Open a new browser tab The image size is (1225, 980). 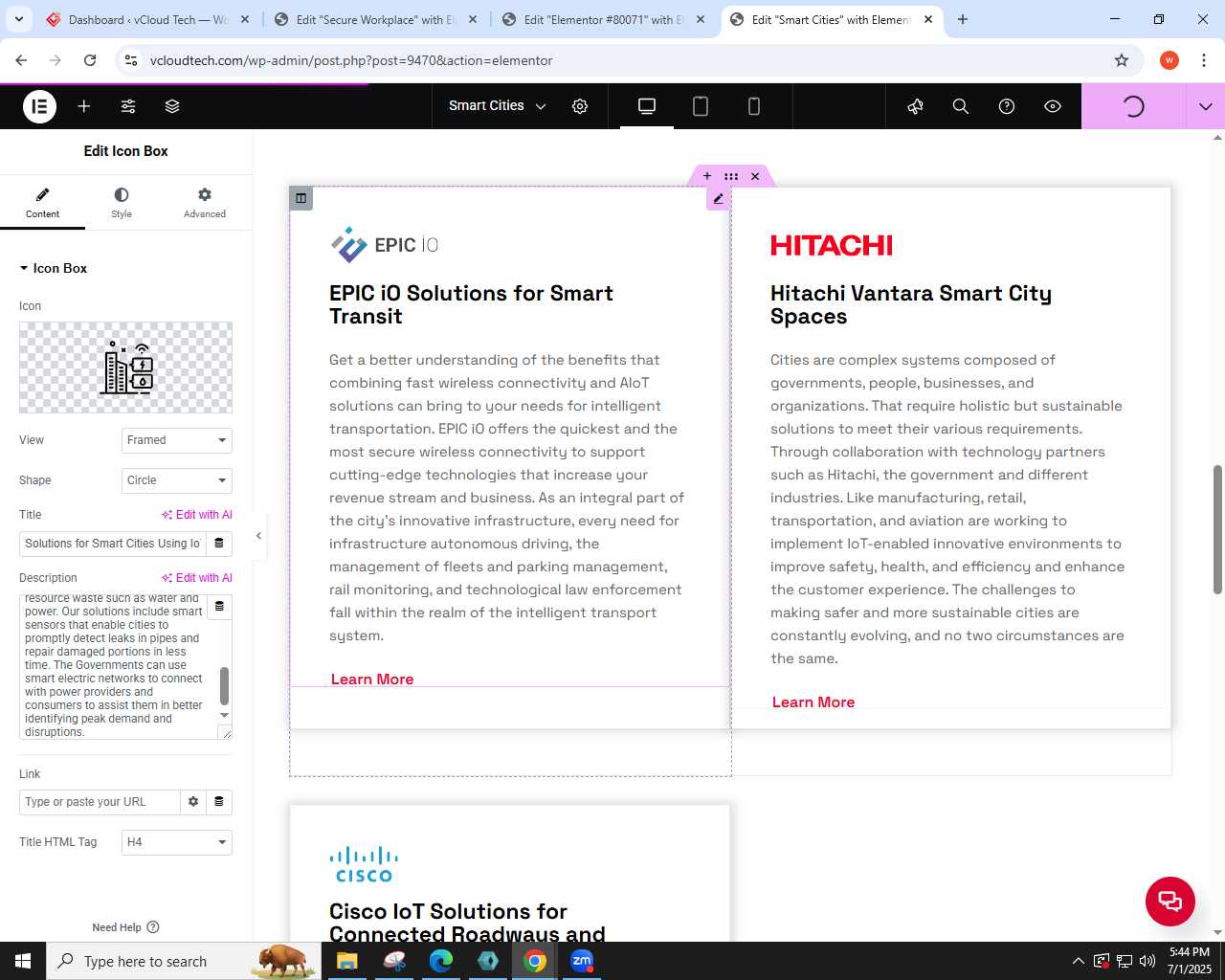pos(963,19)
